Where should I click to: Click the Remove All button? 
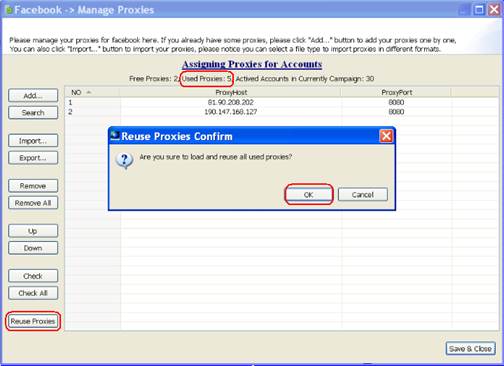point(33,203)
